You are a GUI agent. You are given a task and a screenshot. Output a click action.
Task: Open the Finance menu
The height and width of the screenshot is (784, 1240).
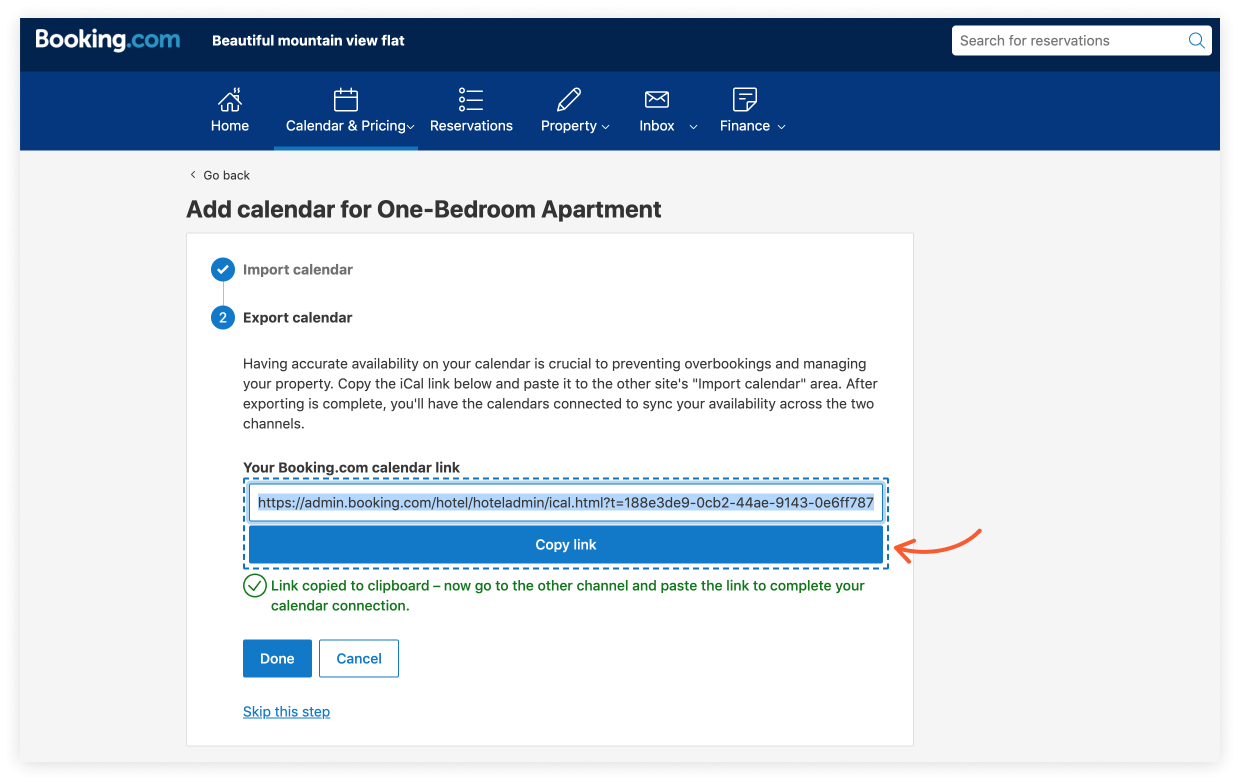(753, 111)
